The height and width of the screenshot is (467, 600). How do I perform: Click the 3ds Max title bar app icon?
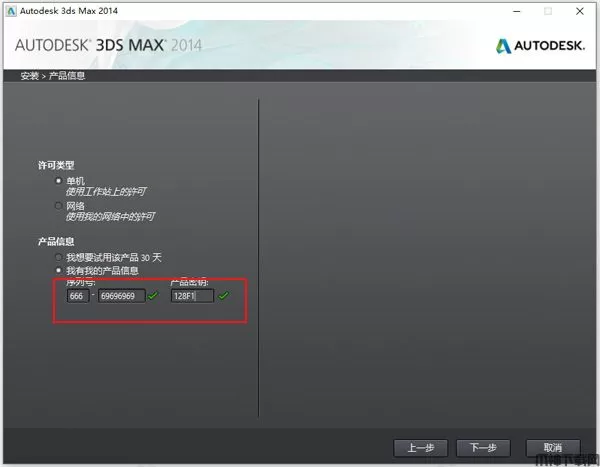pos(11,11)
